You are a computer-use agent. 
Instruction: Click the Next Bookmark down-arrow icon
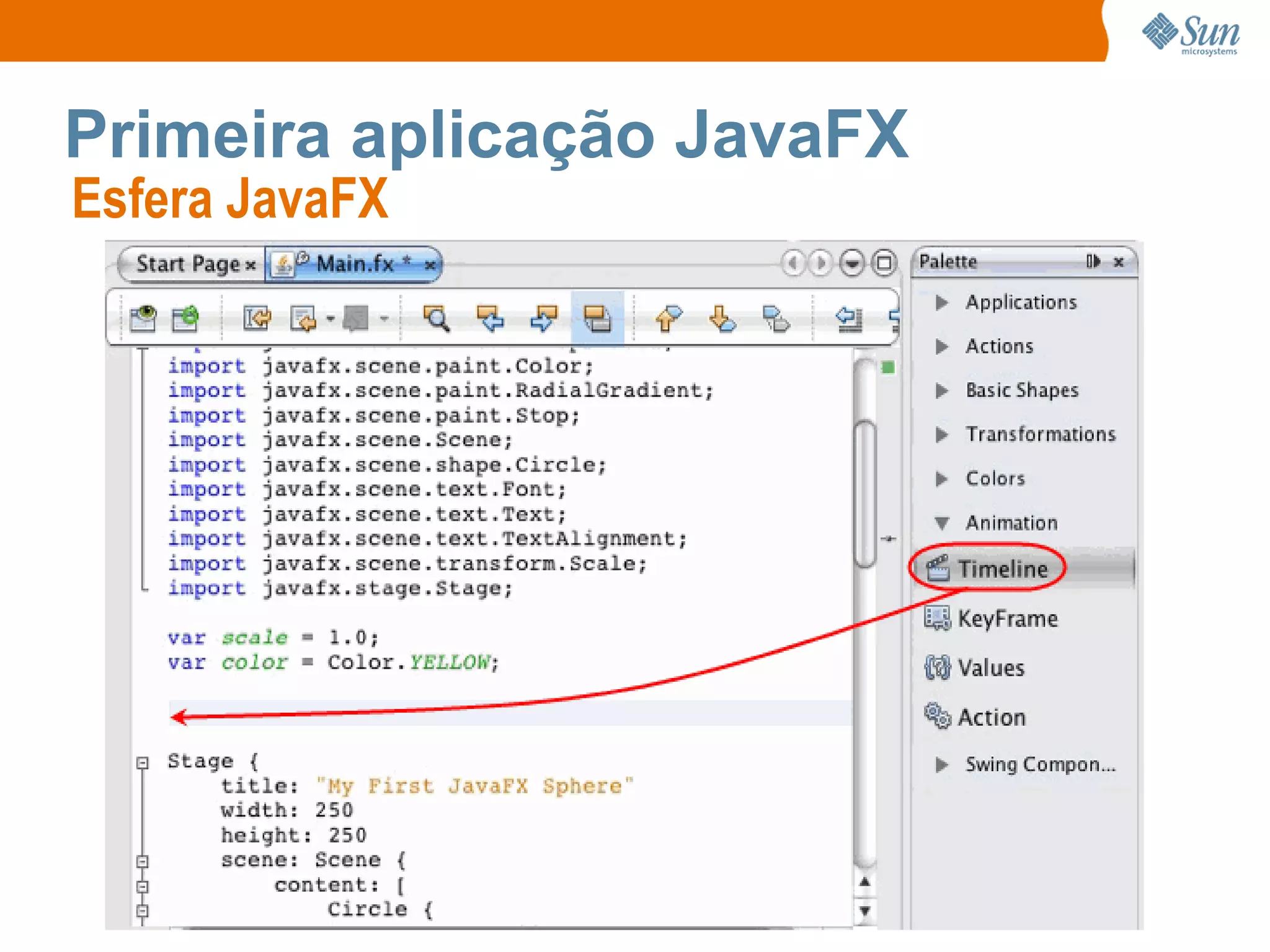tap(722, 319)
